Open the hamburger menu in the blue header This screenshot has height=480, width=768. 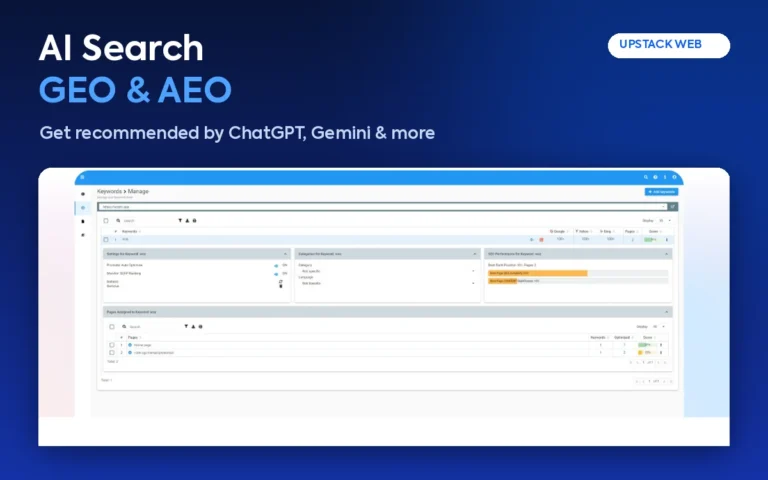pos(82,177)
